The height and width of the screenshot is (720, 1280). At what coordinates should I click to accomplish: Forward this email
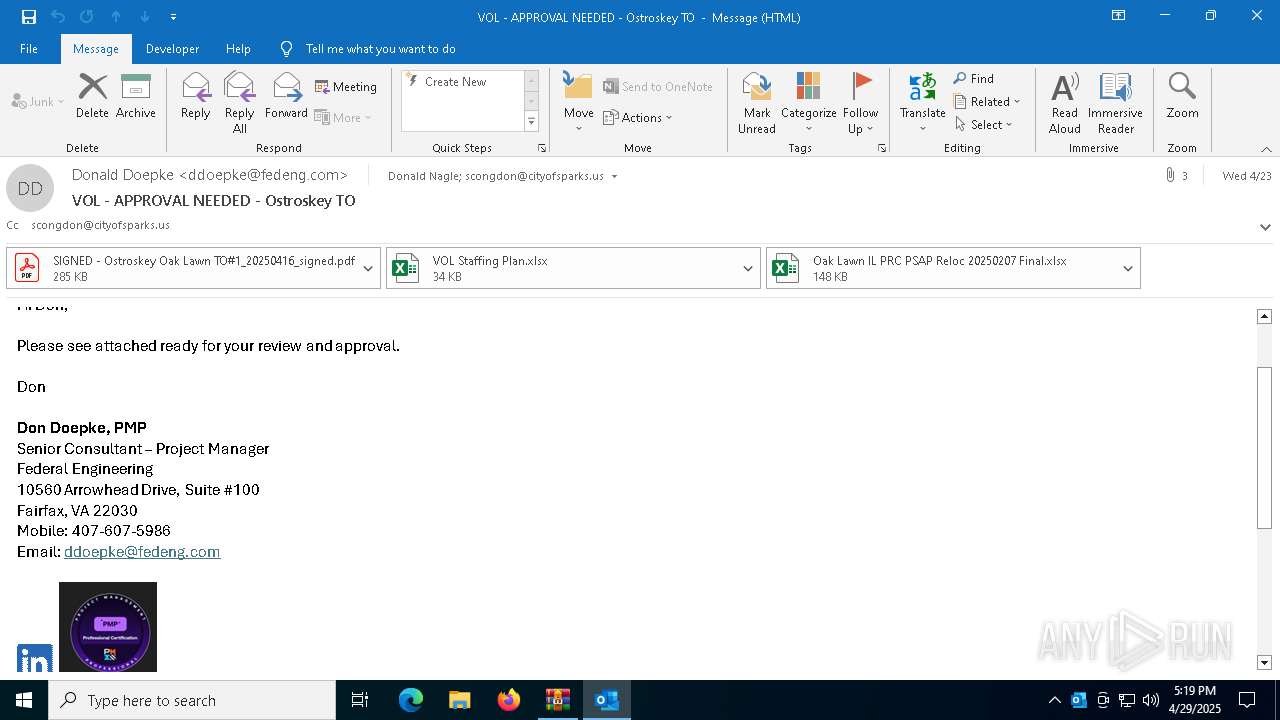(x=286, y=97)
